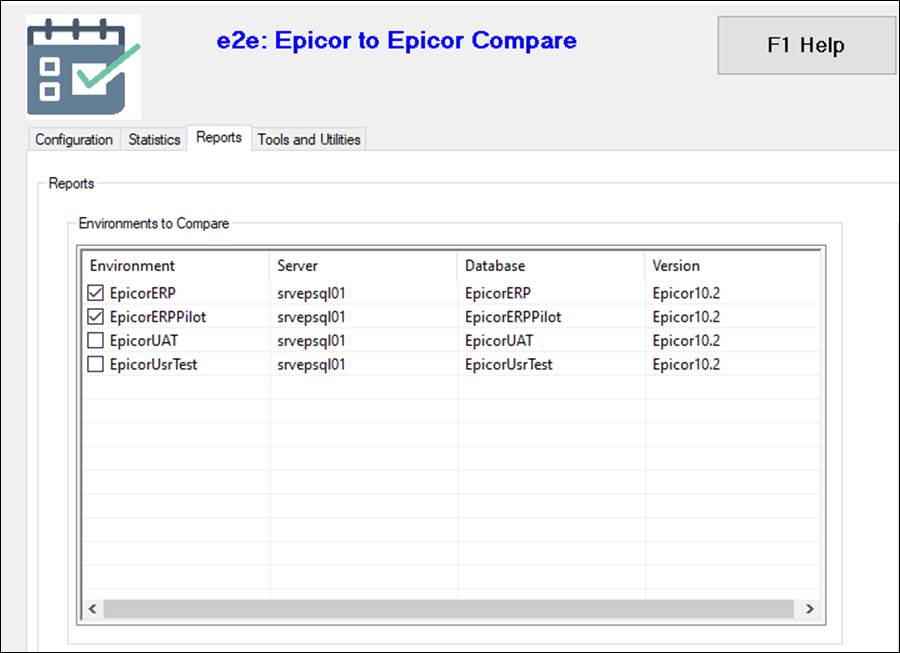Click the e2e calendar checklist logo
Viewport: 900px width, 653px height.
point(84,67)
